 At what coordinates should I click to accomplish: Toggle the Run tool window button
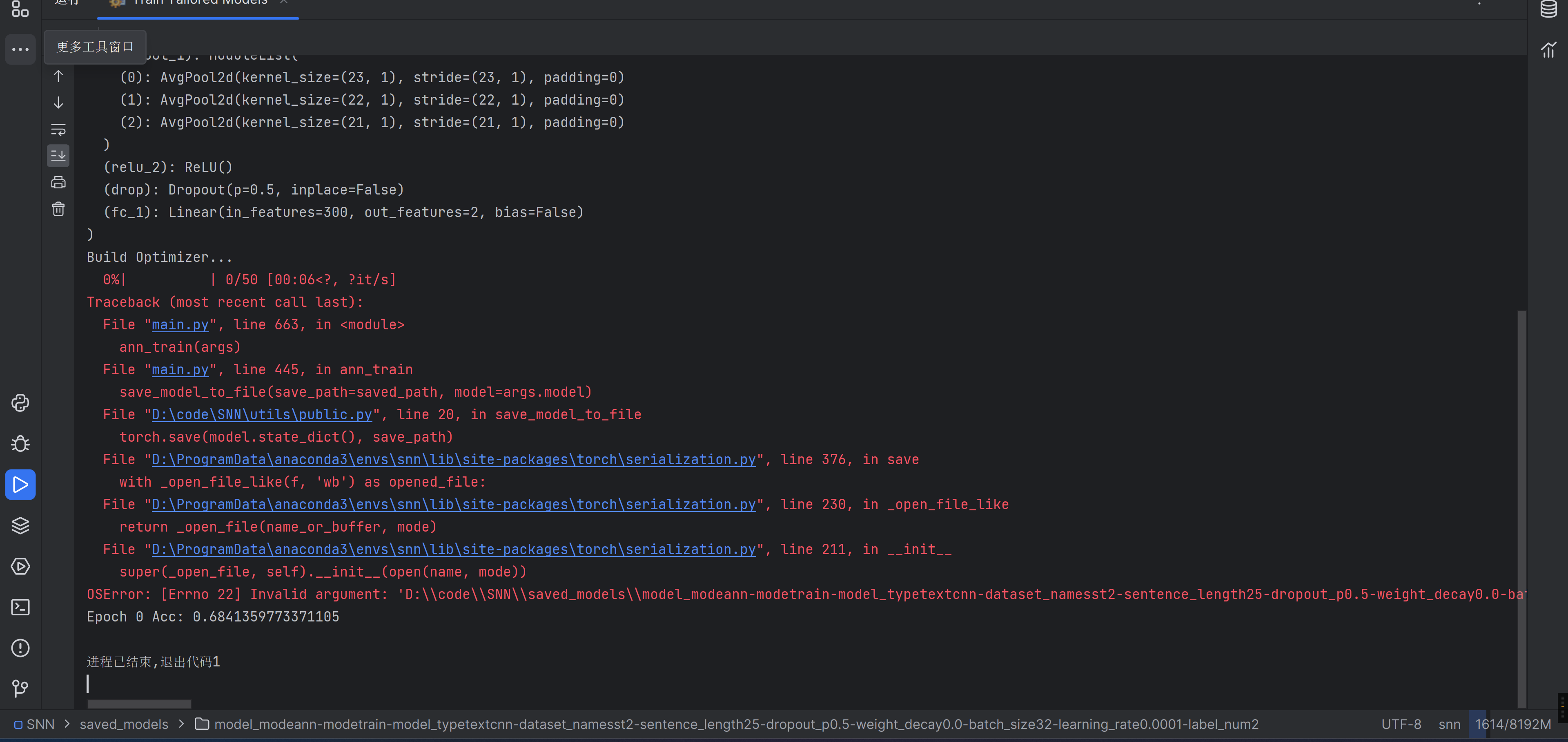coord(20,484)
